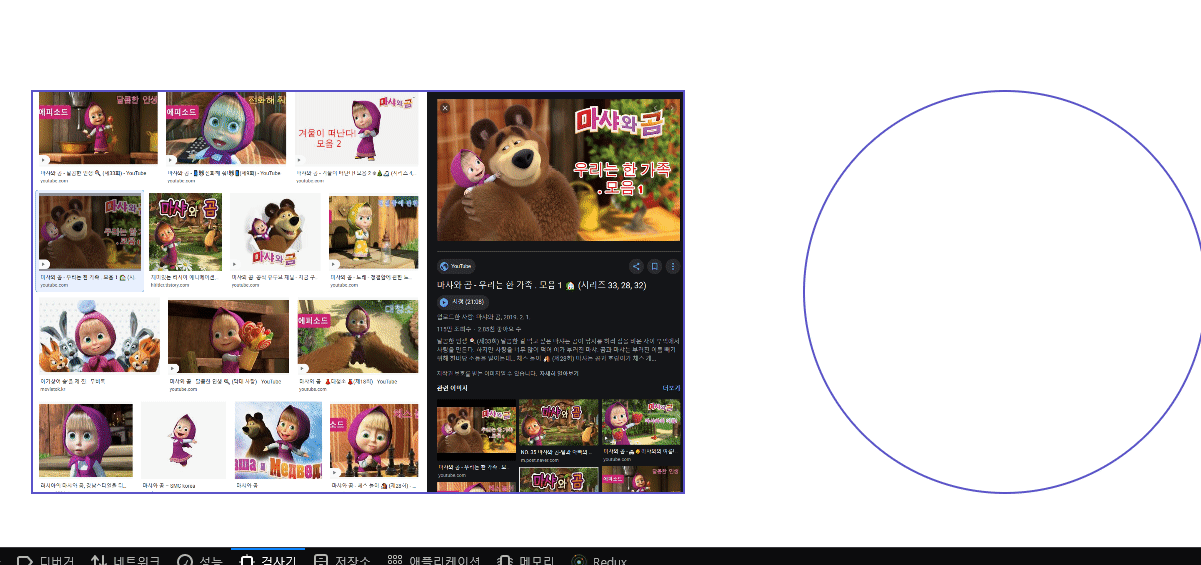Click the share icon in preview panel

click(x=635, y=266)
